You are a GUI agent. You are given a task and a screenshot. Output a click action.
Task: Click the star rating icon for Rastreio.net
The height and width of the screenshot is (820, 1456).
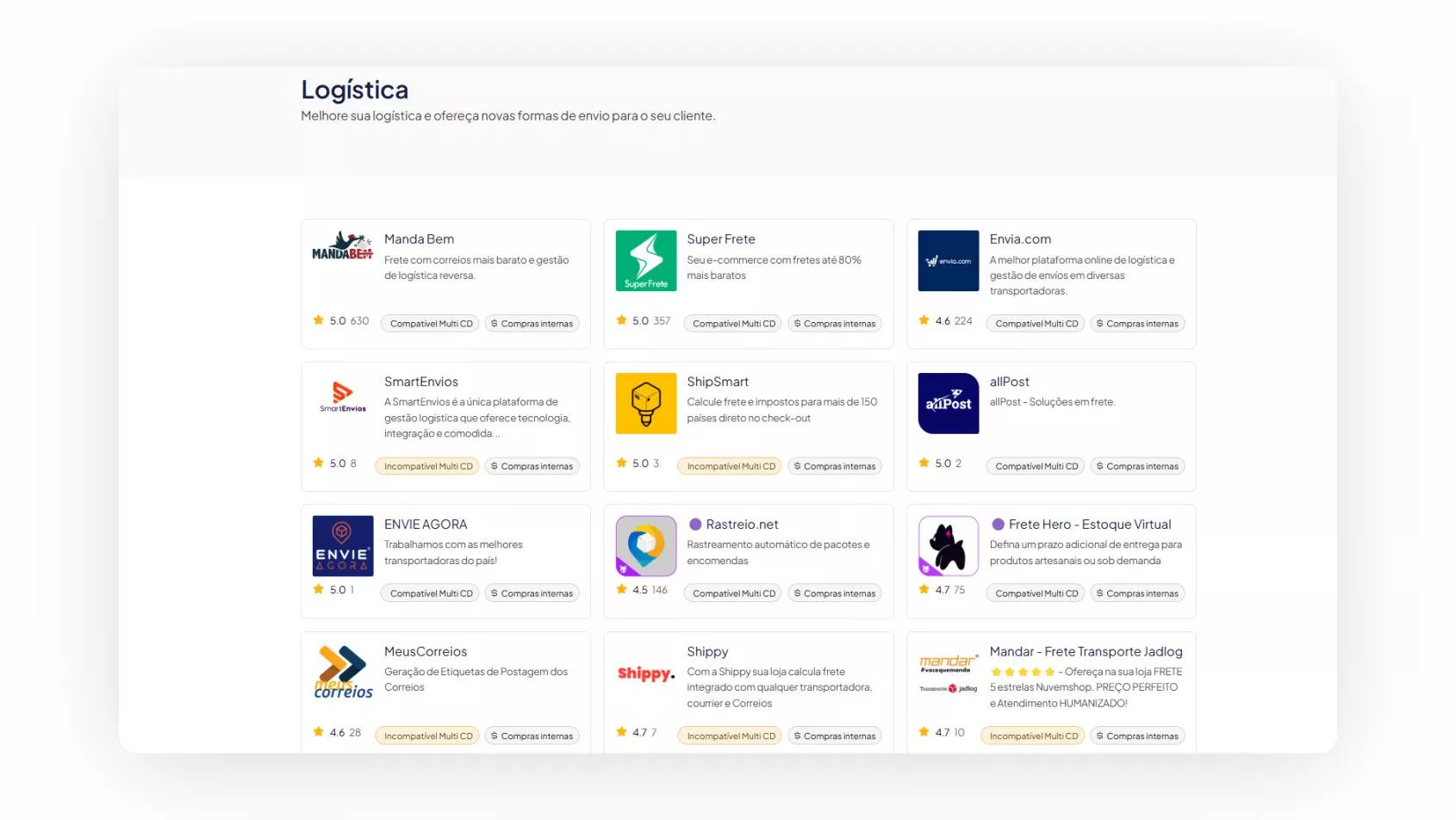point(622,589)
